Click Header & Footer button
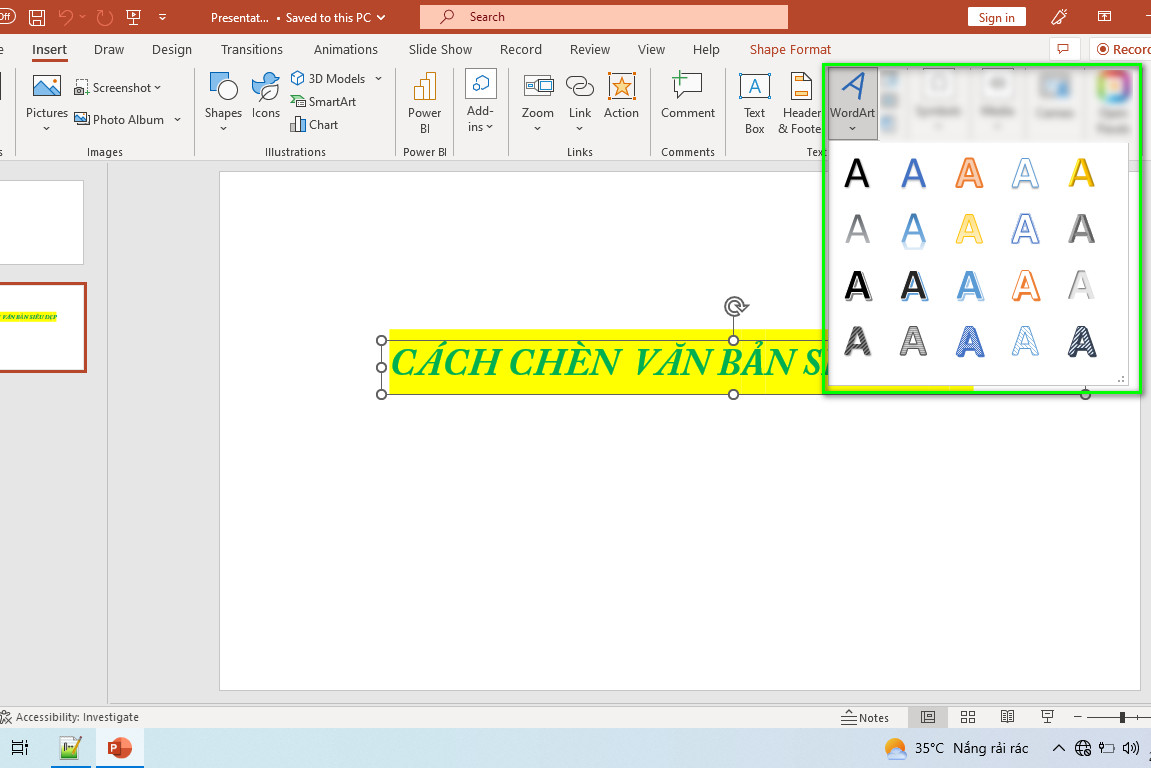 (800, 104)
